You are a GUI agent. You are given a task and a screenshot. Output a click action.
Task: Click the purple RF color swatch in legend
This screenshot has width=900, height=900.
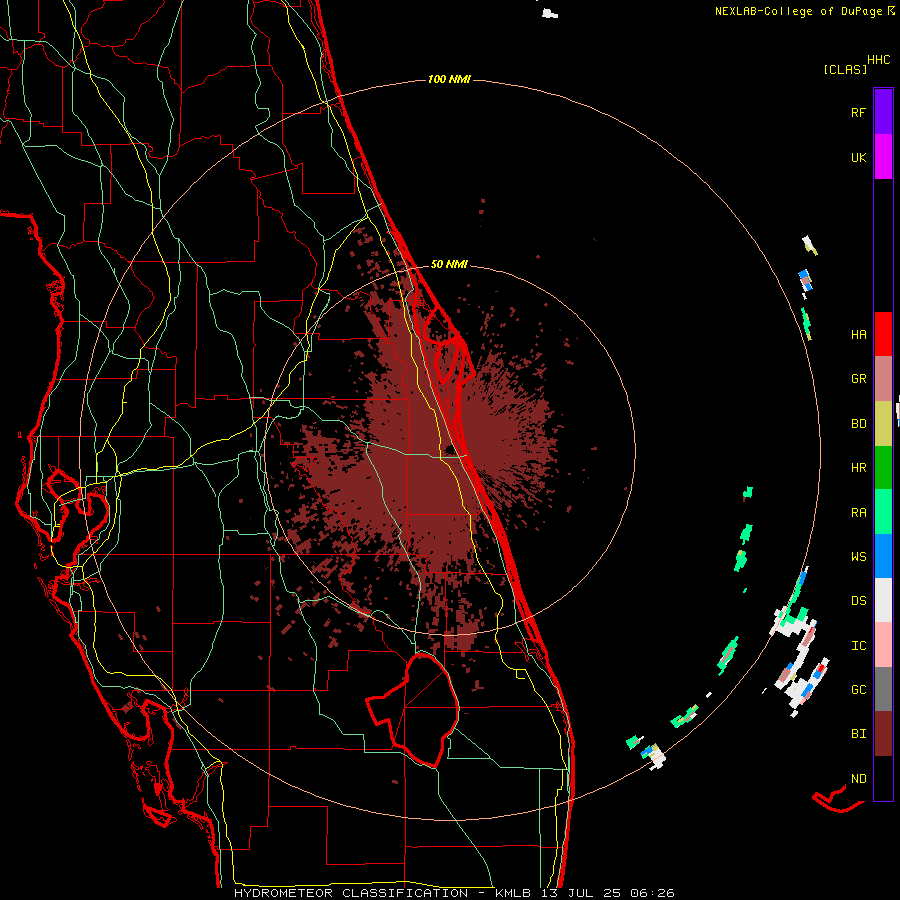click(x=883, y=112)
